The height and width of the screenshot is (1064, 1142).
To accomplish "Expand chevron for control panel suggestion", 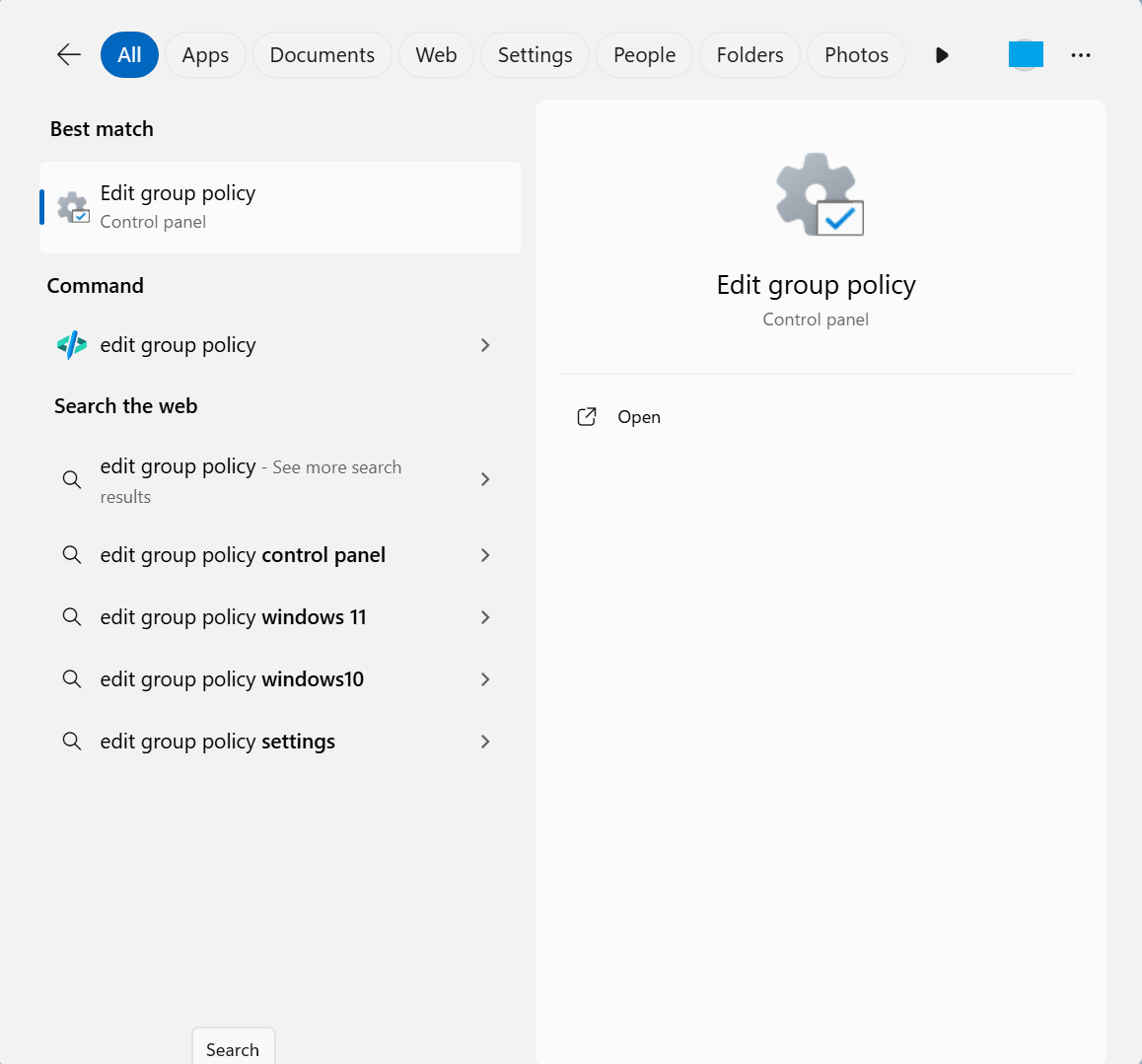I will pyautogui.click(x=485, y=555).
